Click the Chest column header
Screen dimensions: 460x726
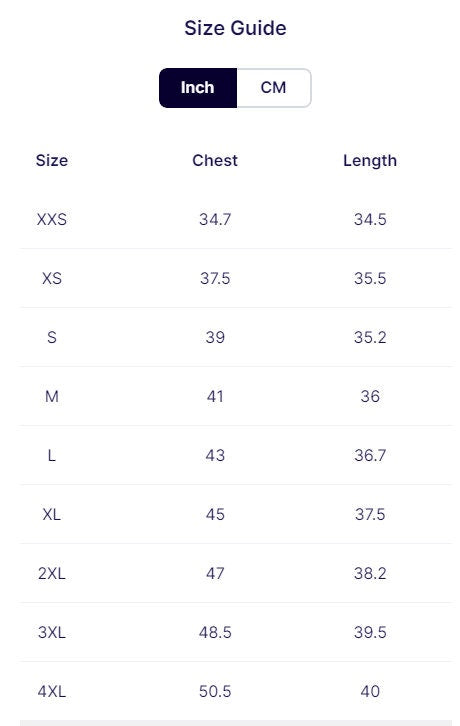(x=215, y=160)
